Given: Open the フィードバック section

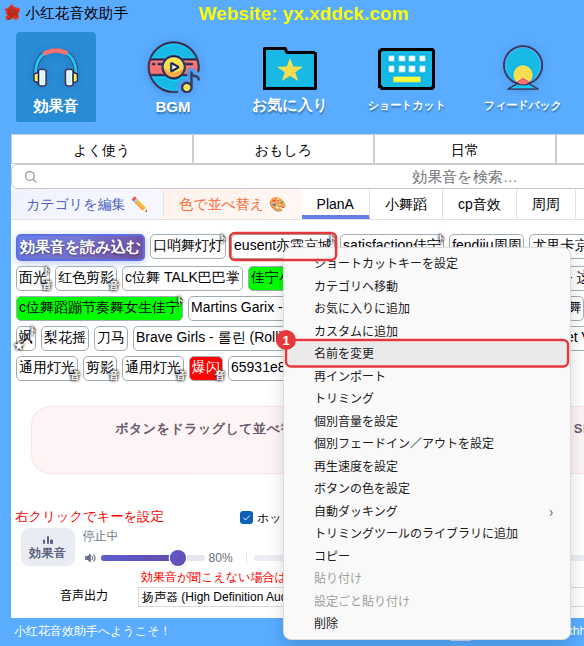Looking at the screenshot, I should (x=523, y=78).
